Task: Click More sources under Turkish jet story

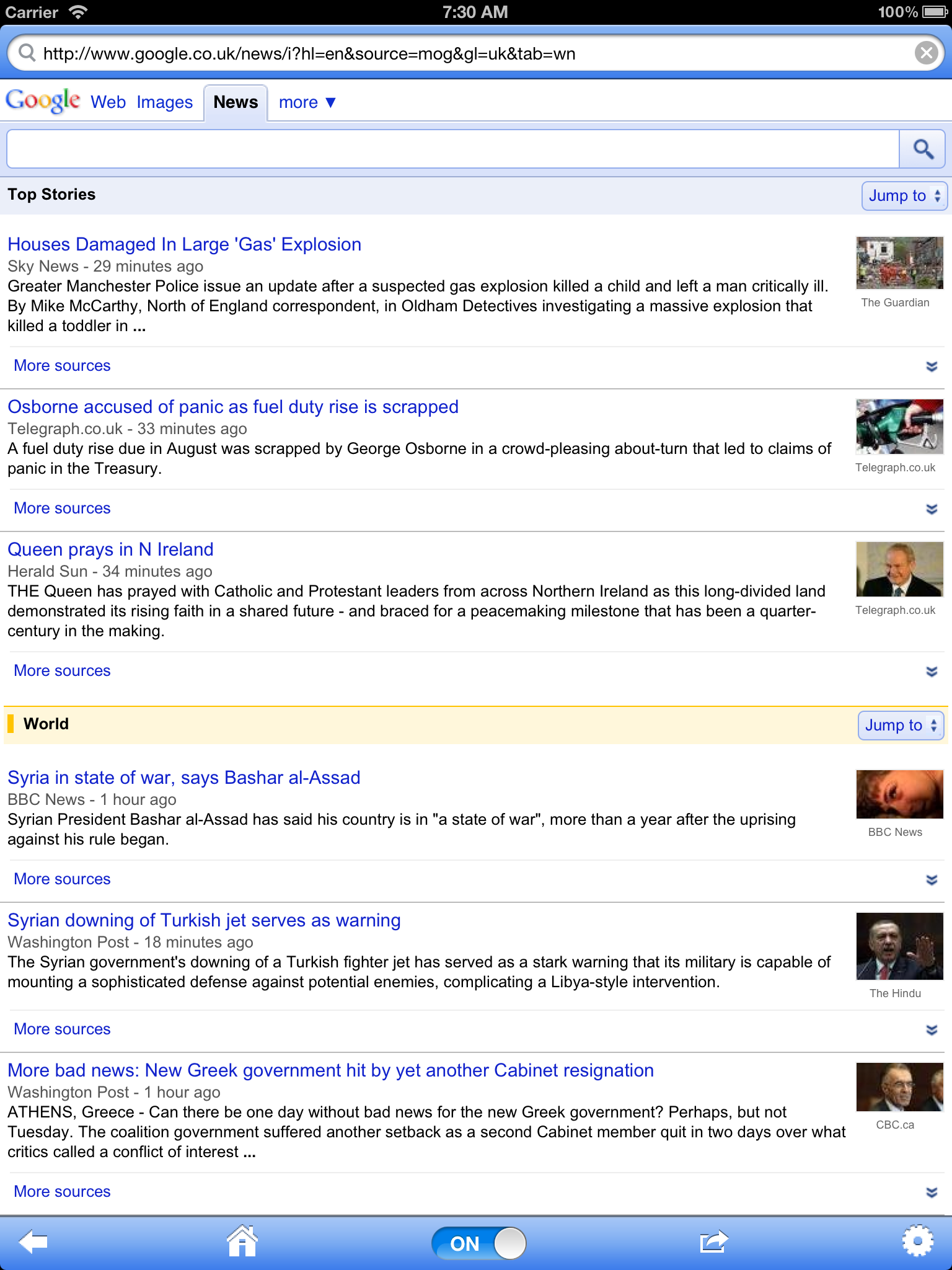Action: [x=62, y=1029]
